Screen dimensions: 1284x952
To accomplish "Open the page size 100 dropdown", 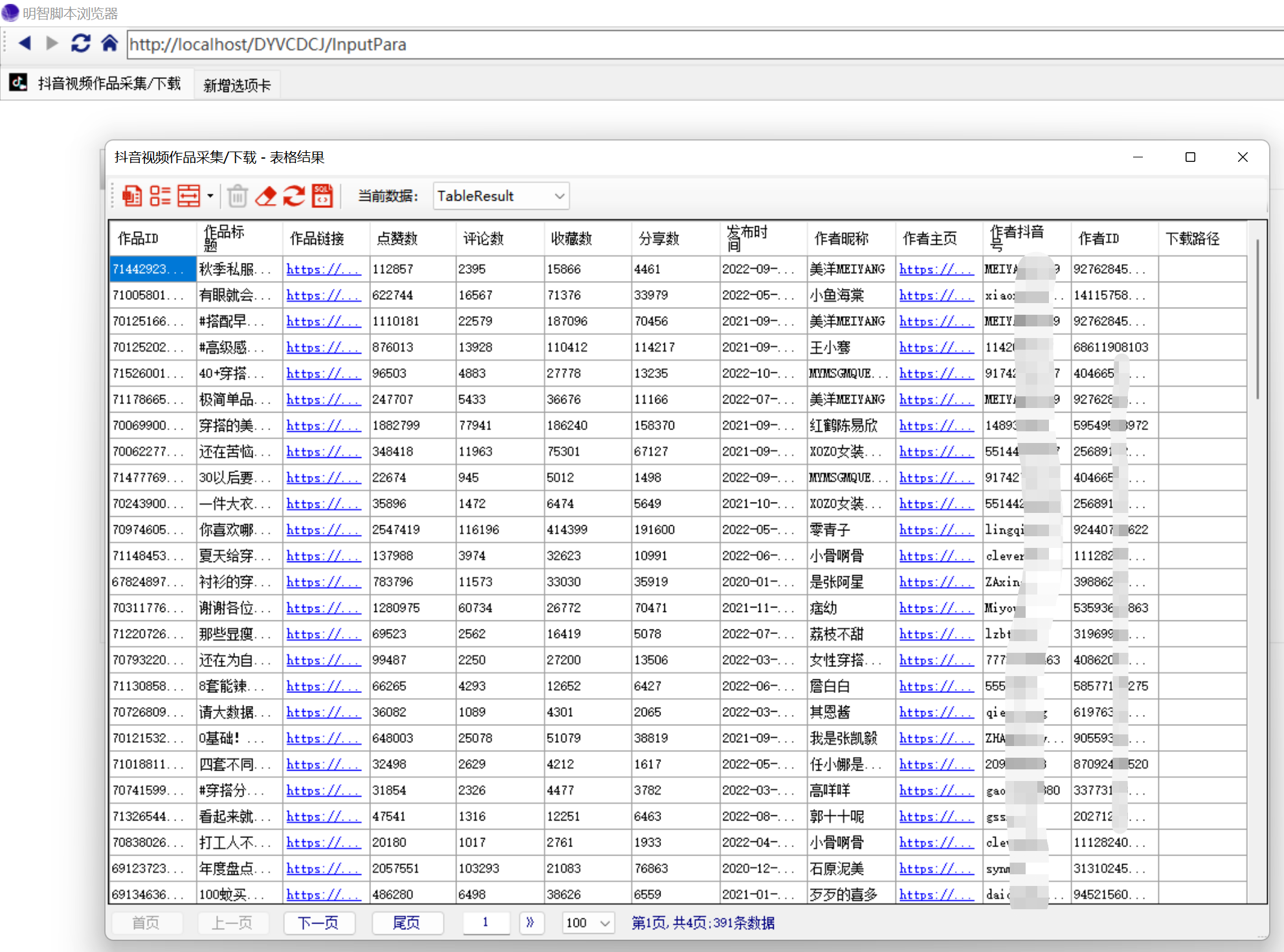I will click(x=588, y=923).
